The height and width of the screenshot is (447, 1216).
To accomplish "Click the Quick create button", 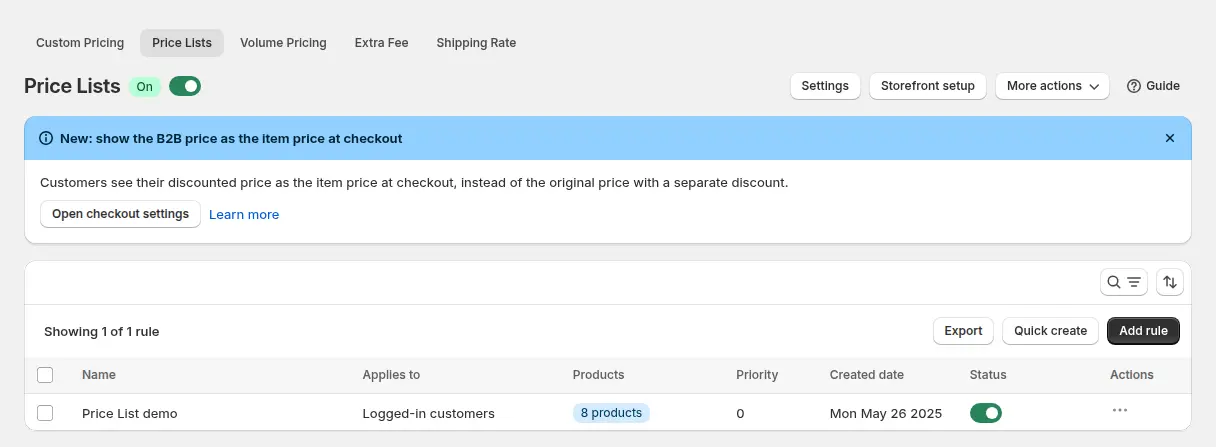I will [x=1050, y=331].
